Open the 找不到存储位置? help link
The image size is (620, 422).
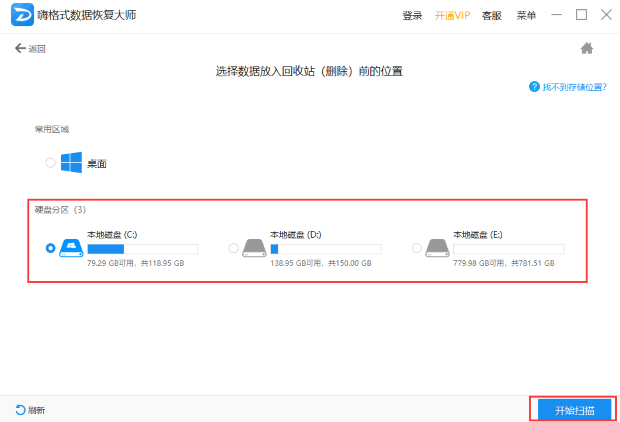(x=575, y=87)
